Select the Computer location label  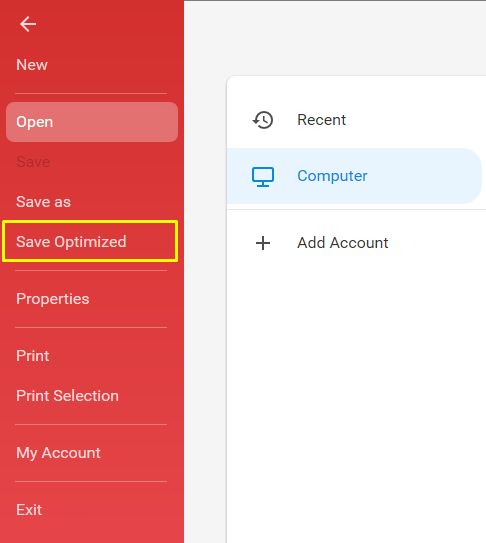tap(332, 176)
